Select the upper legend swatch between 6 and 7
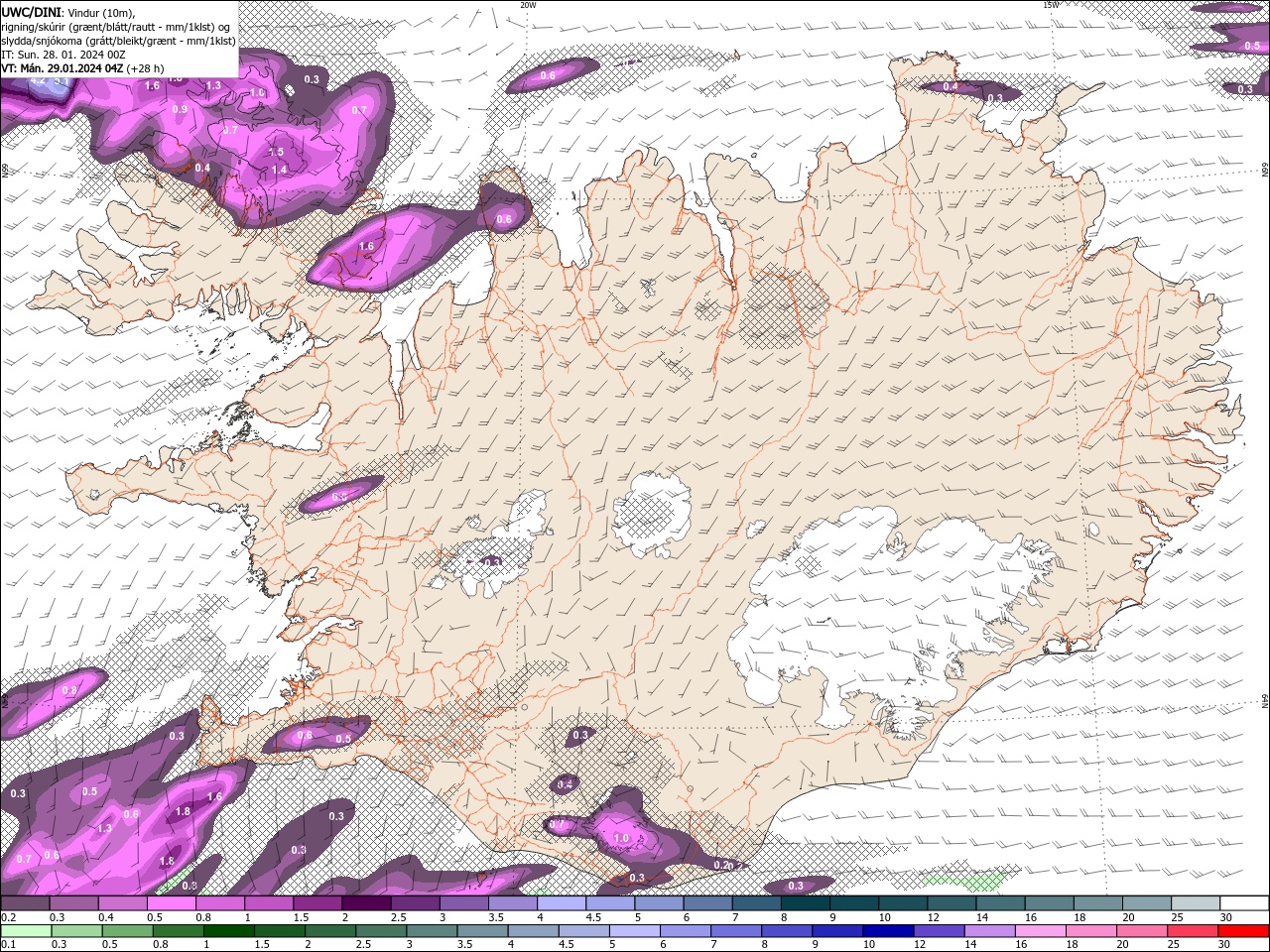The height and width of the screenshot is (952, 1270). coord(707,903)
